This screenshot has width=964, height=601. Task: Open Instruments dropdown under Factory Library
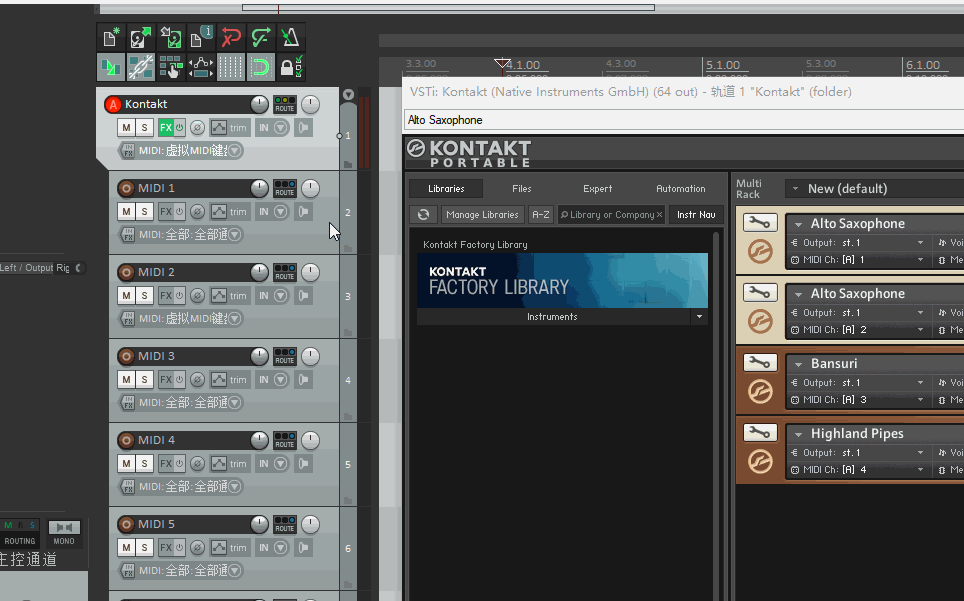[699, 316]
